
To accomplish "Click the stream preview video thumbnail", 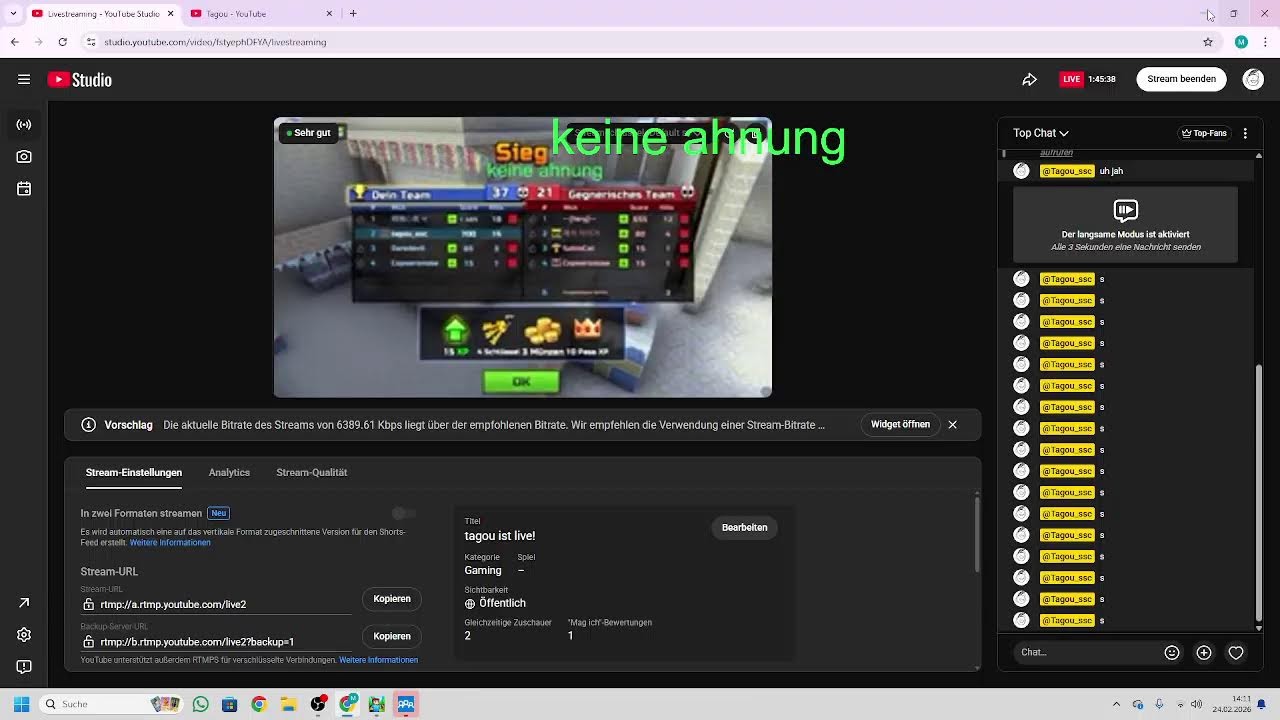I will coord(523,257).
